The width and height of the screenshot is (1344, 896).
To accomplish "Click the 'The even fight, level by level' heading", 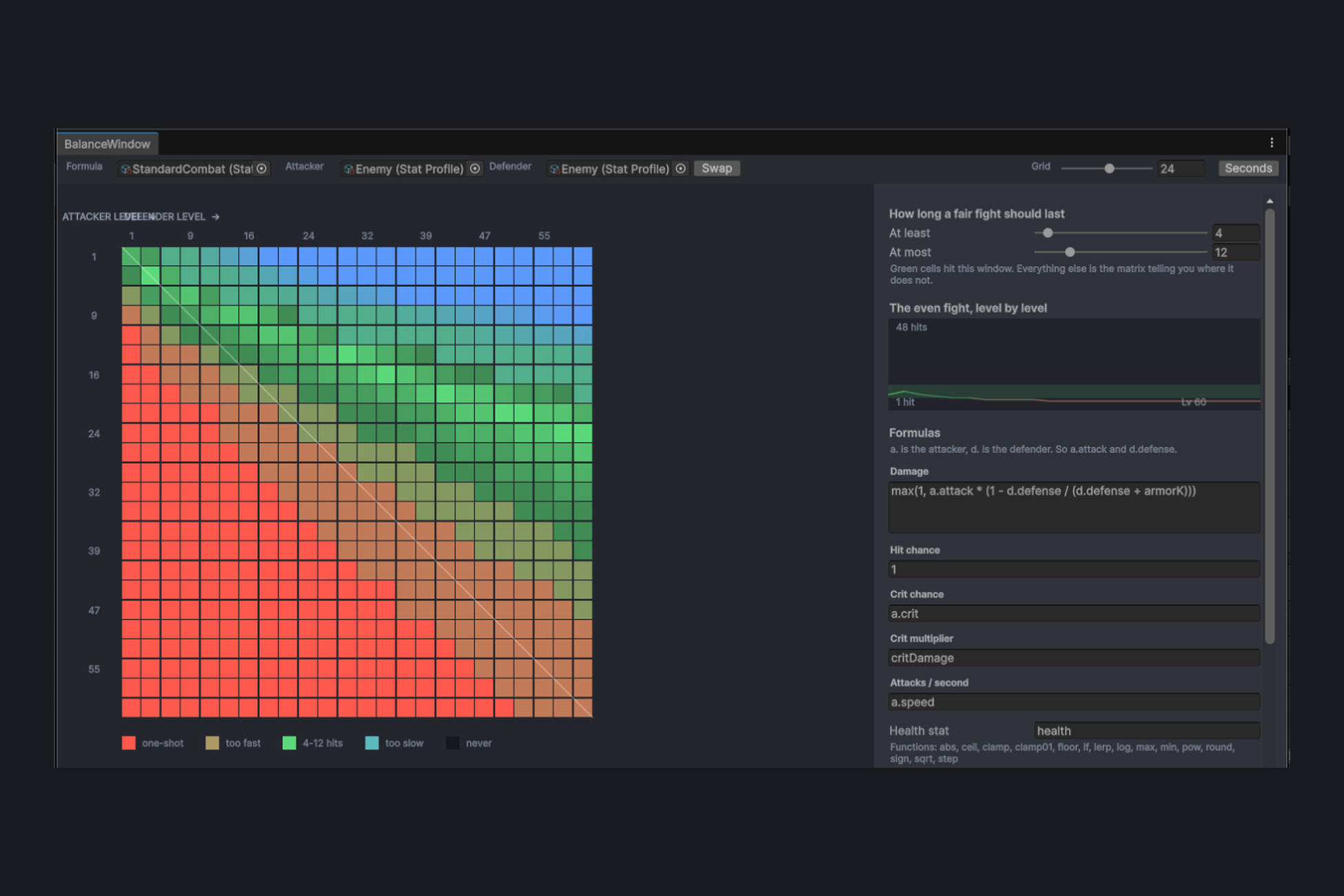I will pos(968,308).
